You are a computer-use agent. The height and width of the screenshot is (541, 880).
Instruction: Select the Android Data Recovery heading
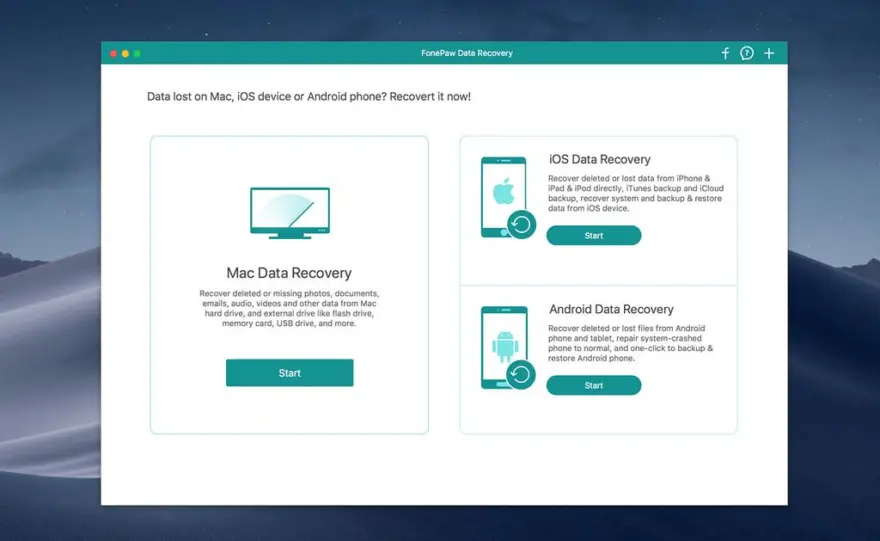tap(611, 309)
